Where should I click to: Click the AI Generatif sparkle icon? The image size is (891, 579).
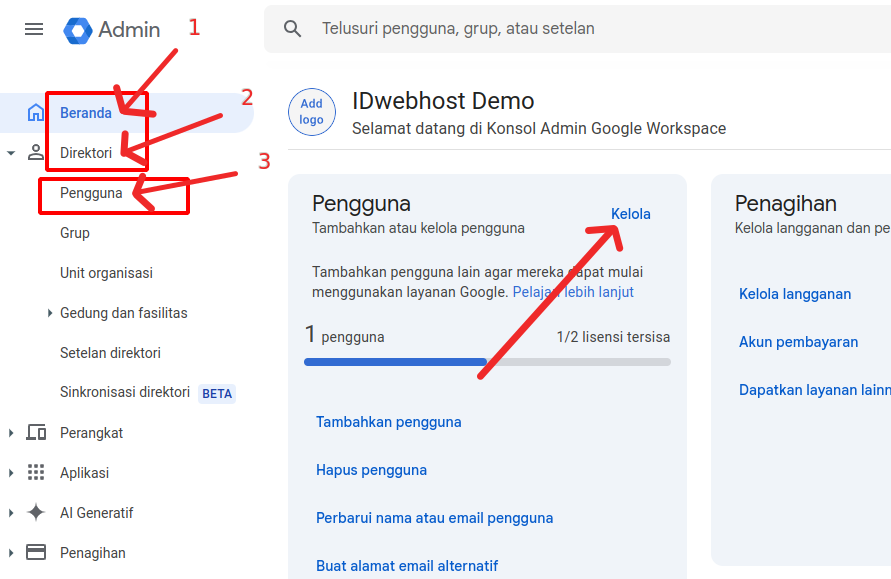[36, 512]
